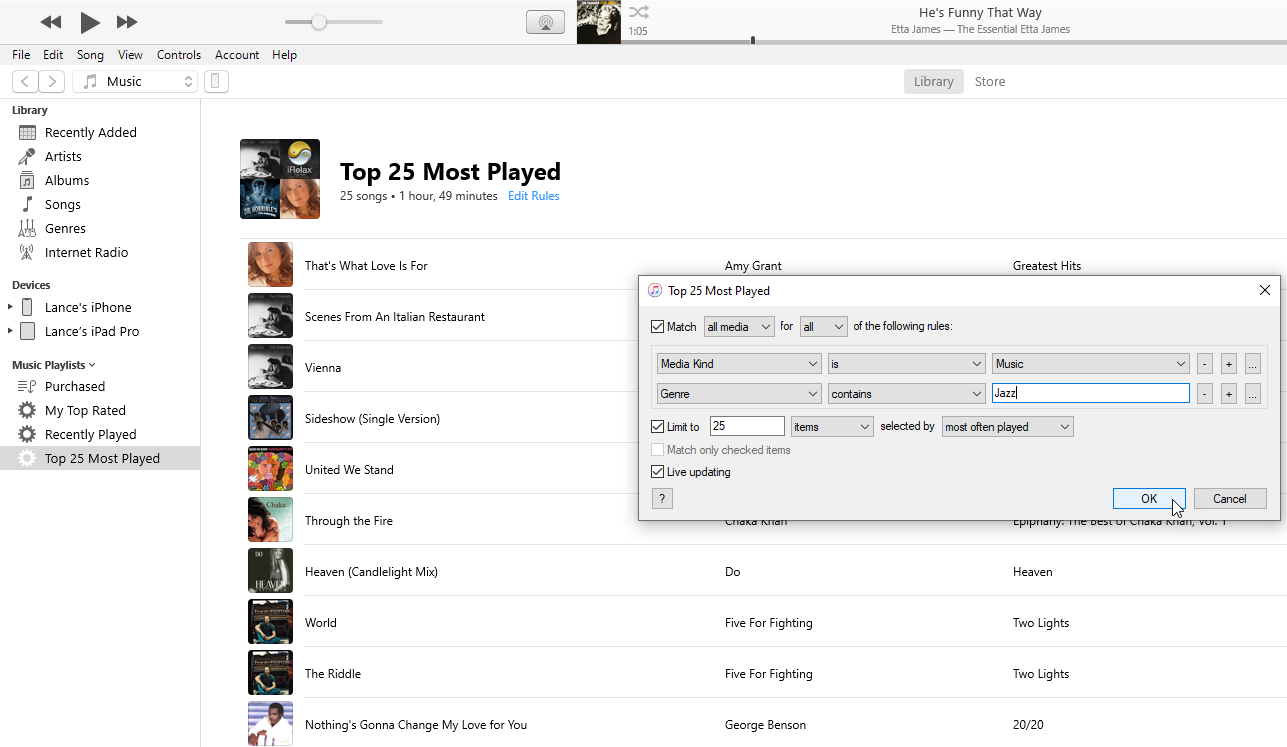This screenshot has width=1287, height=747.
Task: Select Top 25 Most Played playlist
Action: (x=100, y=458)
